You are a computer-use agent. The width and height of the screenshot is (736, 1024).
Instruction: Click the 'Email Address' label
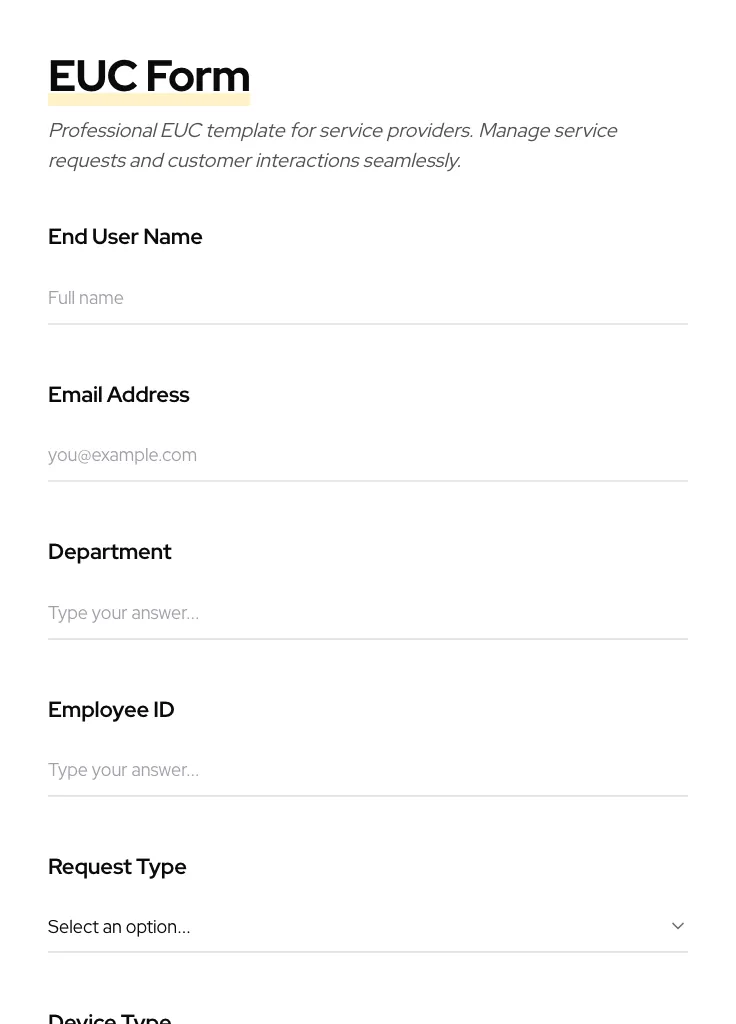coord(118,395)
